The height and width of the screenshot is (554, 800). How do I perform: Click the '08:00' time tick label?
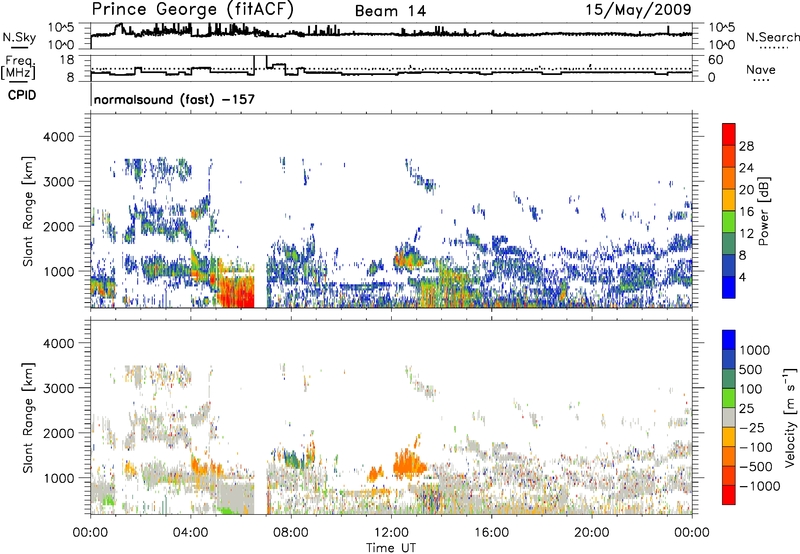pyautogui.click(x=291, y=533)
